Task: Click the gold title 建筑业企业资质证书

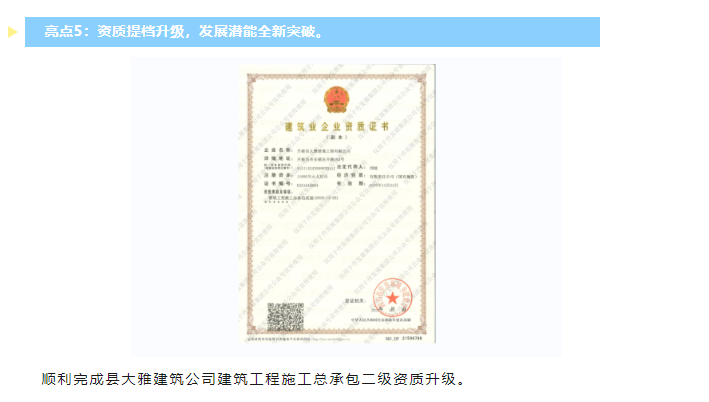Action: click(337, 126)
